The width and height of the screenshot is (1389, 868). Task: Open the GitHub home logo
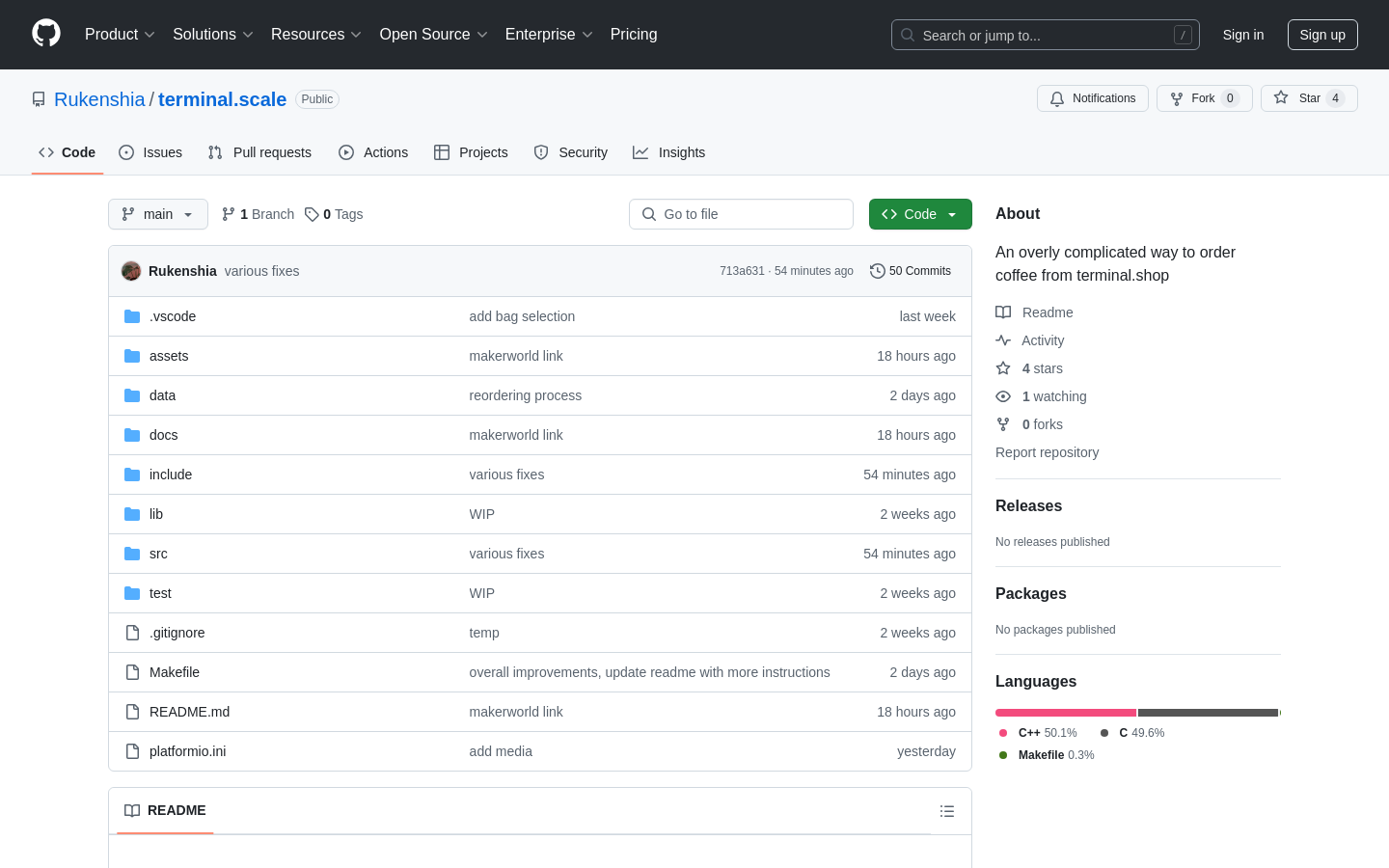pos(46,34)
